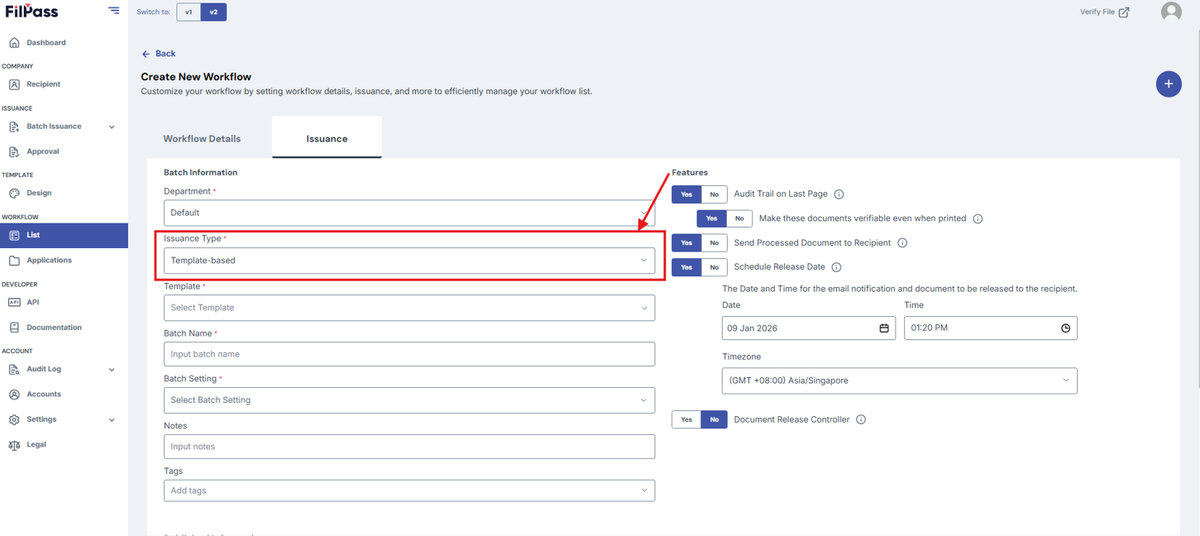Viewport: 1200px width, 536px height.
Task: Open the user avatar profile menu
Action: coord(1171,12)
